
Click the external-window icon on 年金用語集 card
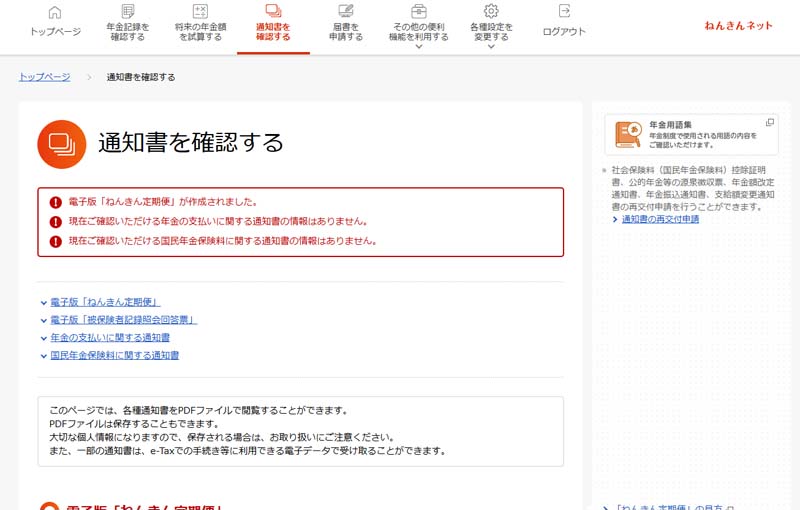(769, 122)
